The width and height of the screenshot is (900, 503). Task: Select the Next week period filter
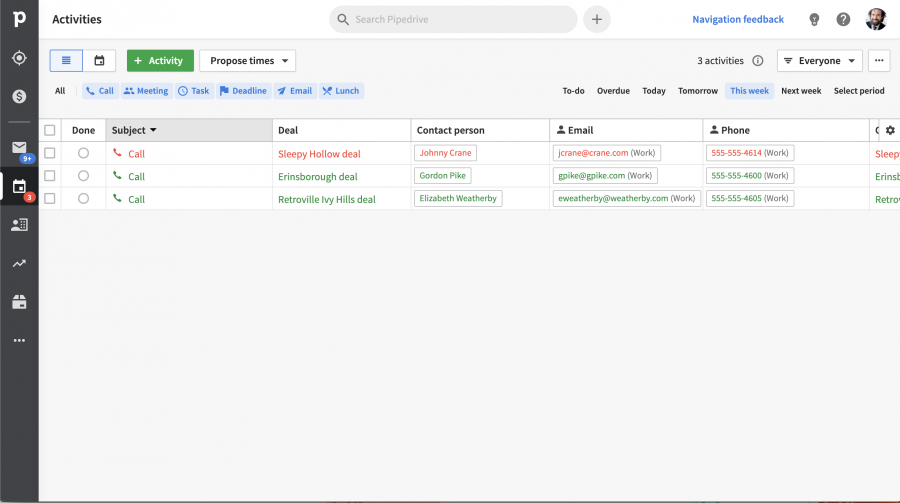point(801,91)
